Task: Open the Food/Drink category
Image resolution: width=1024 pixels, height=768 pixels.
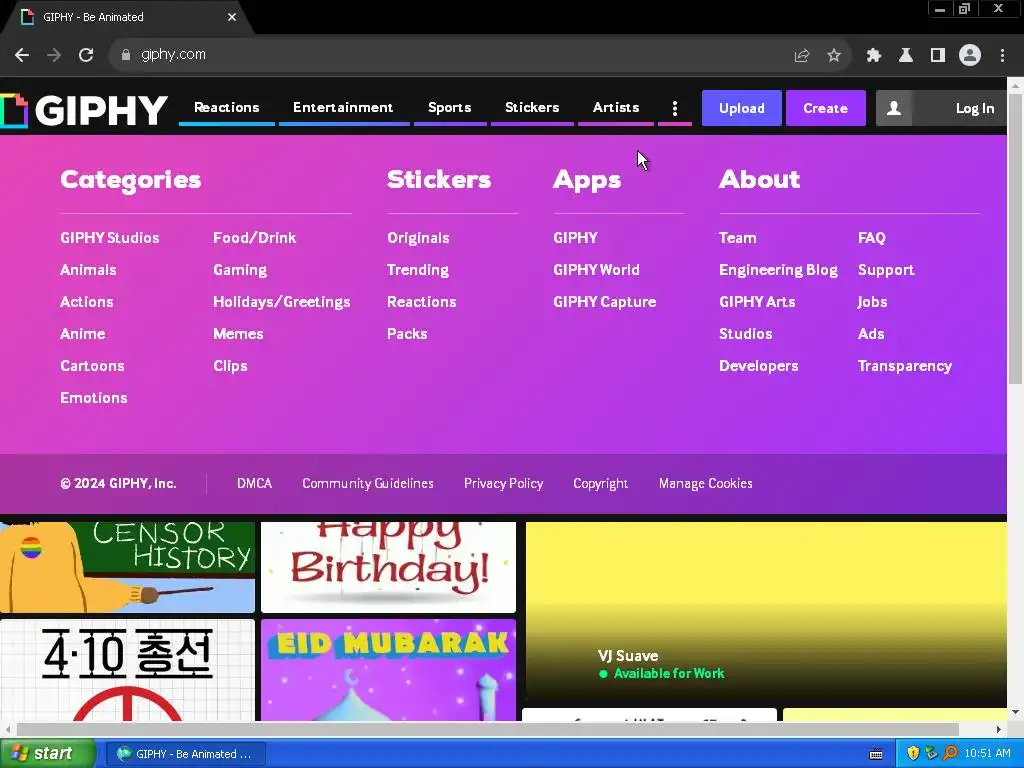Action: (255, 238)
